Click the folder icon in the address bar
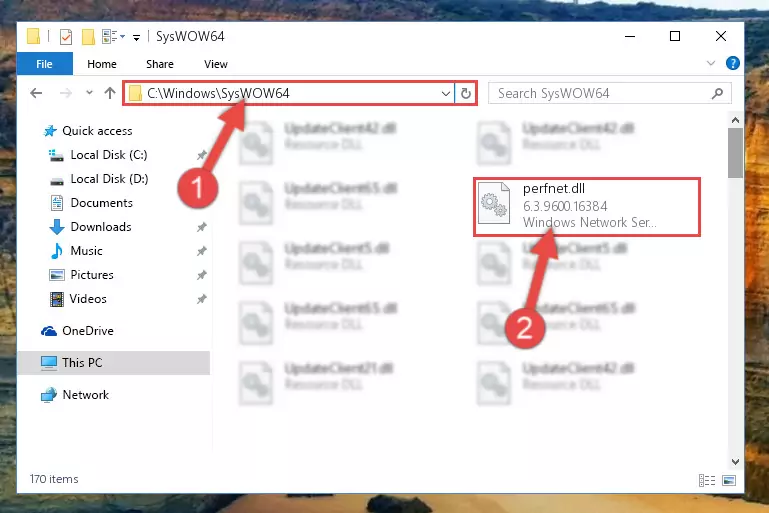Image resolution: width=769 pixels, height=513 pixels. tap(135, 93)
